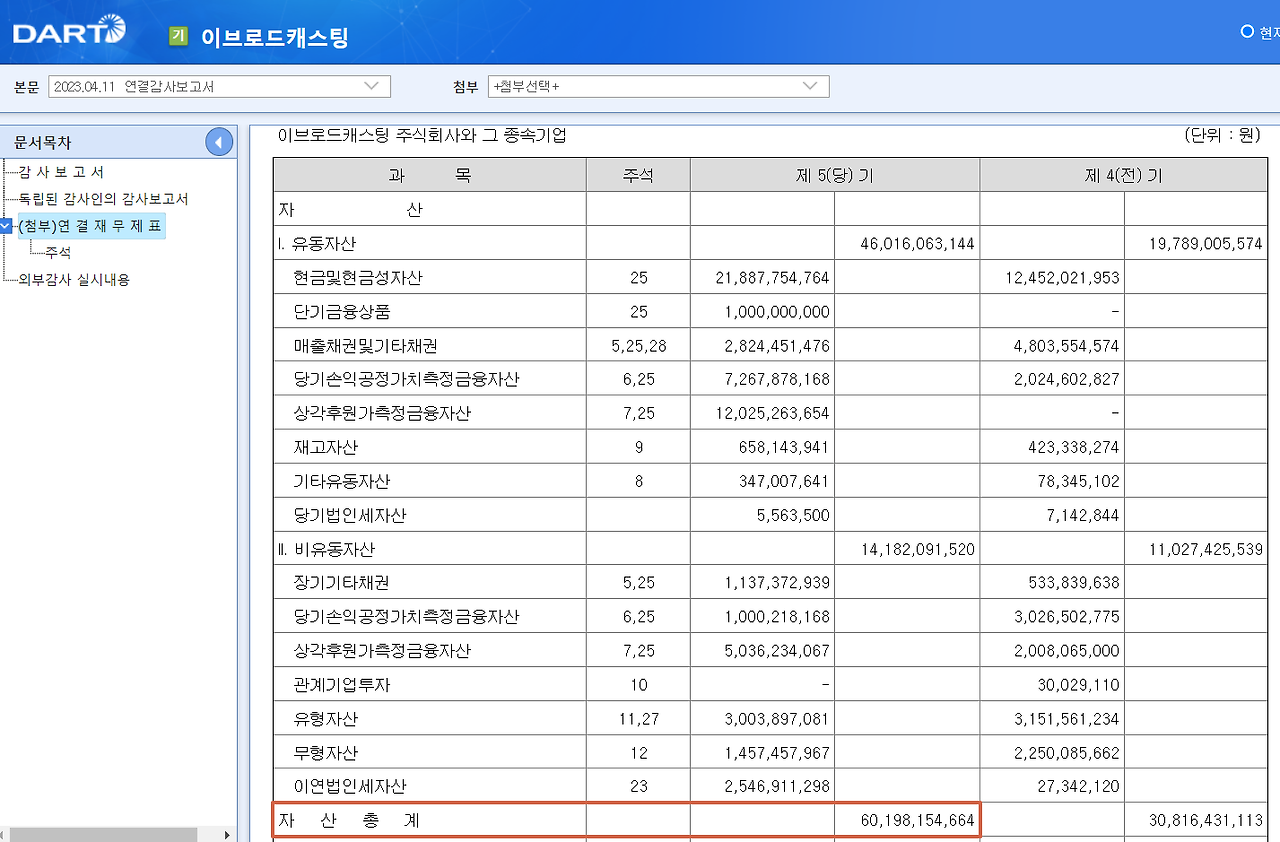Screen dimensions: 1280x842
Task: Click the 매출채권및기타채권 row label
Action: pos(366,345)
